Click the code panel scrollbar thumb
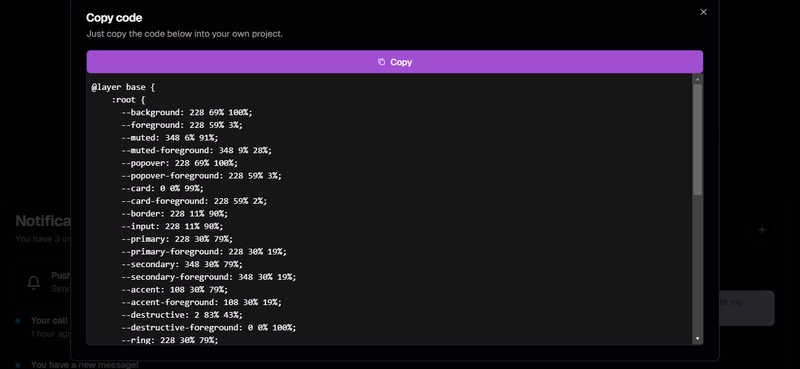Screen dimensions: 800x369 [697, 139]
